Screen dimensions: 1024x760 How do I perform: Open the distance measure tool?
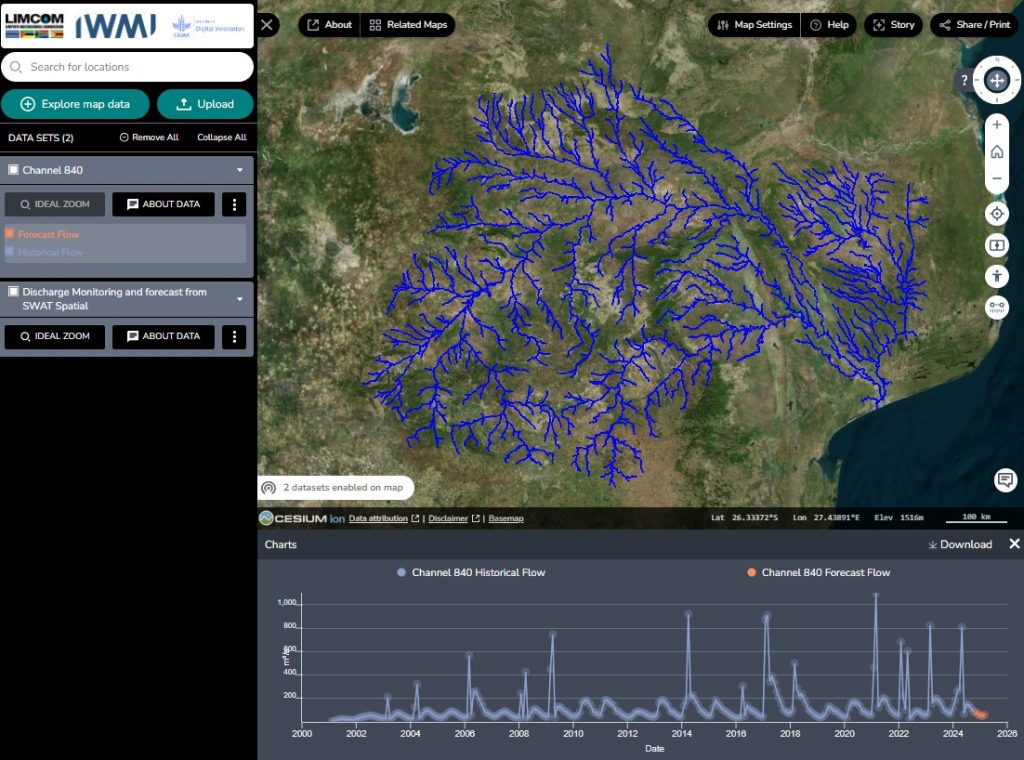coord(996,308)
